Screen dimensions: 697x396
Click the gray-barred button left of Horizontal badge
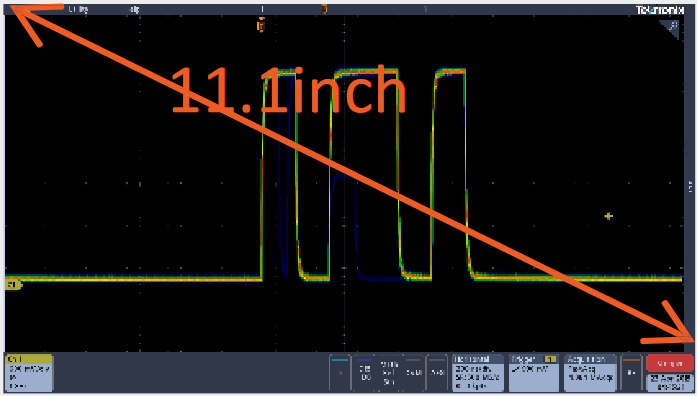[x=437, y=372]
